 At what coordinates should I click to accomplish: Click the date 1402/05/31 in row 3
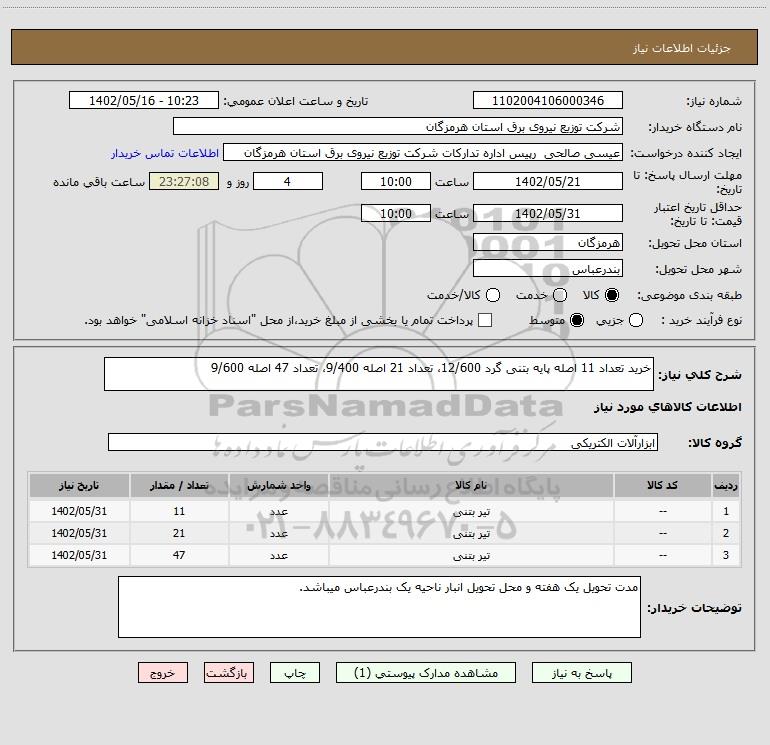tap(79, 555)
